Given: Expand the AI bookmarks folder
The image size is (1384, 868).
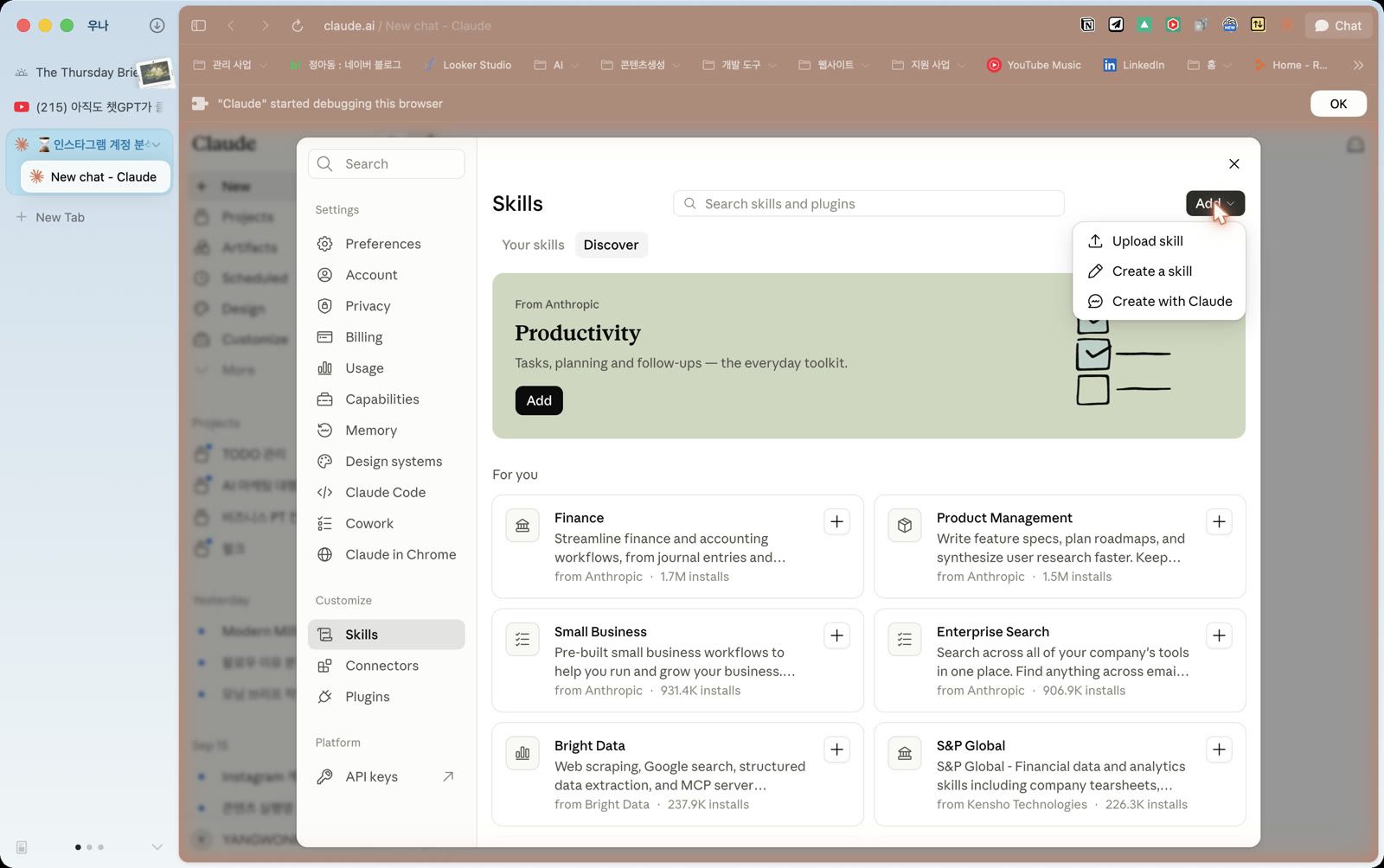Looking at the screenshot, I should point(556,65).
